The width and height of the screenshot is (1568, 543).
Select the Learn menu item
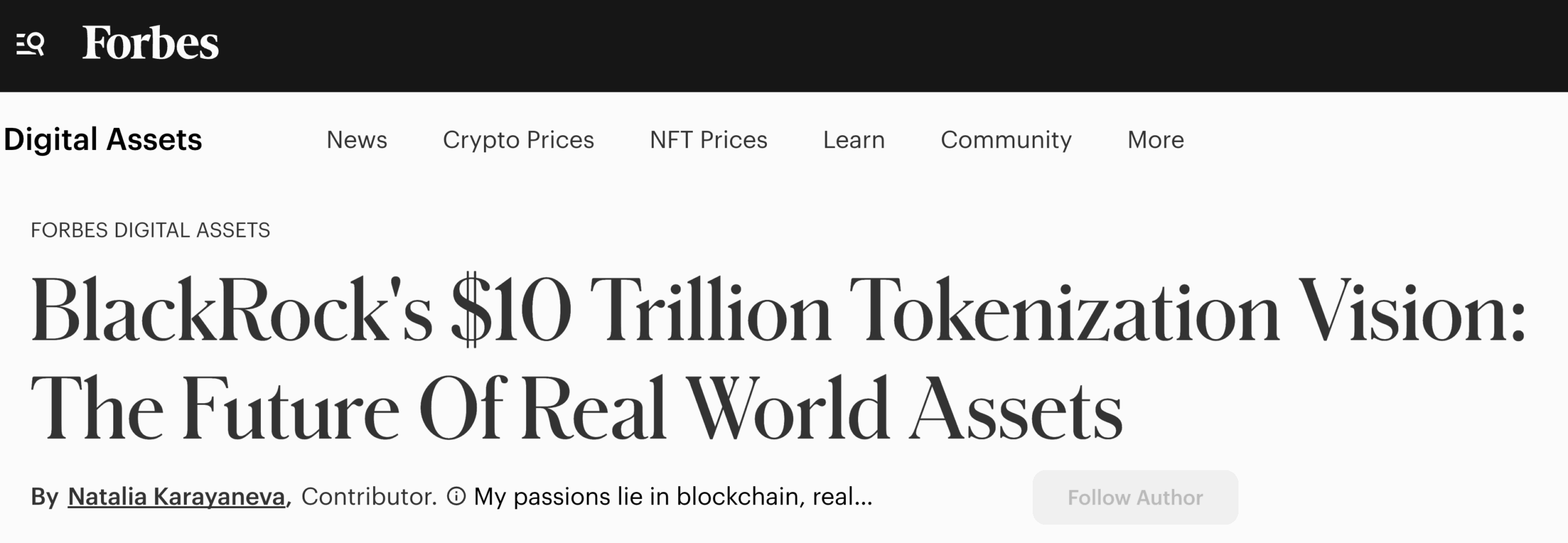point(854,140)
